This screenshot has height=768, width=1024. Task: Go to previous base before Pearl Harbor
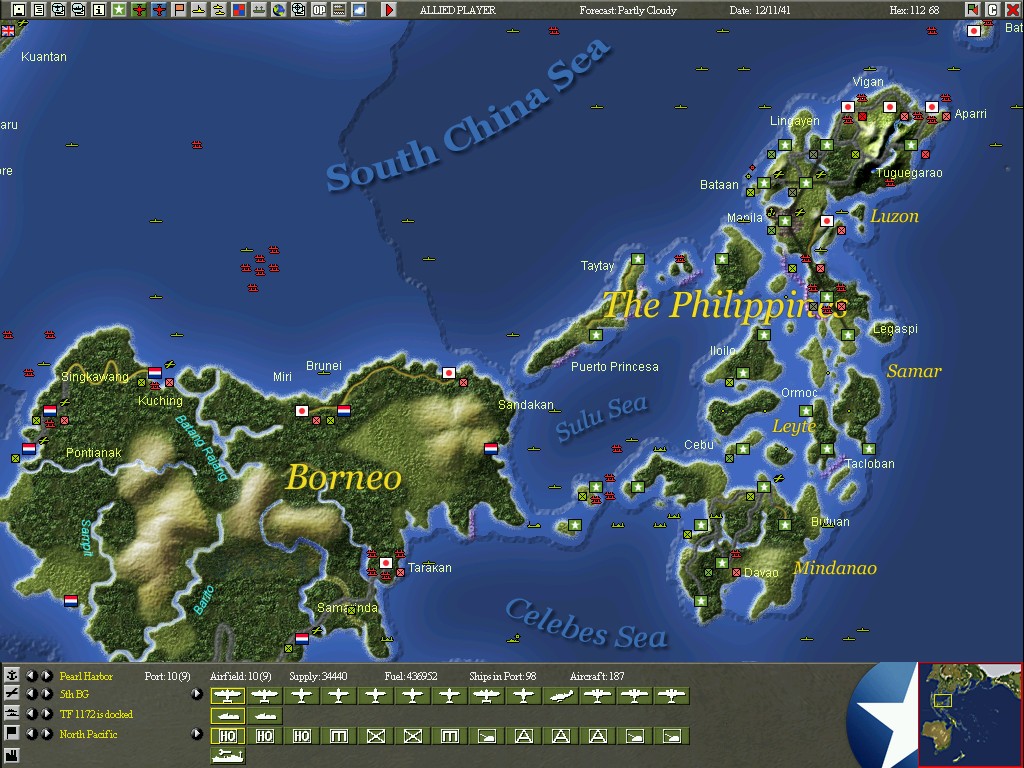tap(31, 675)
